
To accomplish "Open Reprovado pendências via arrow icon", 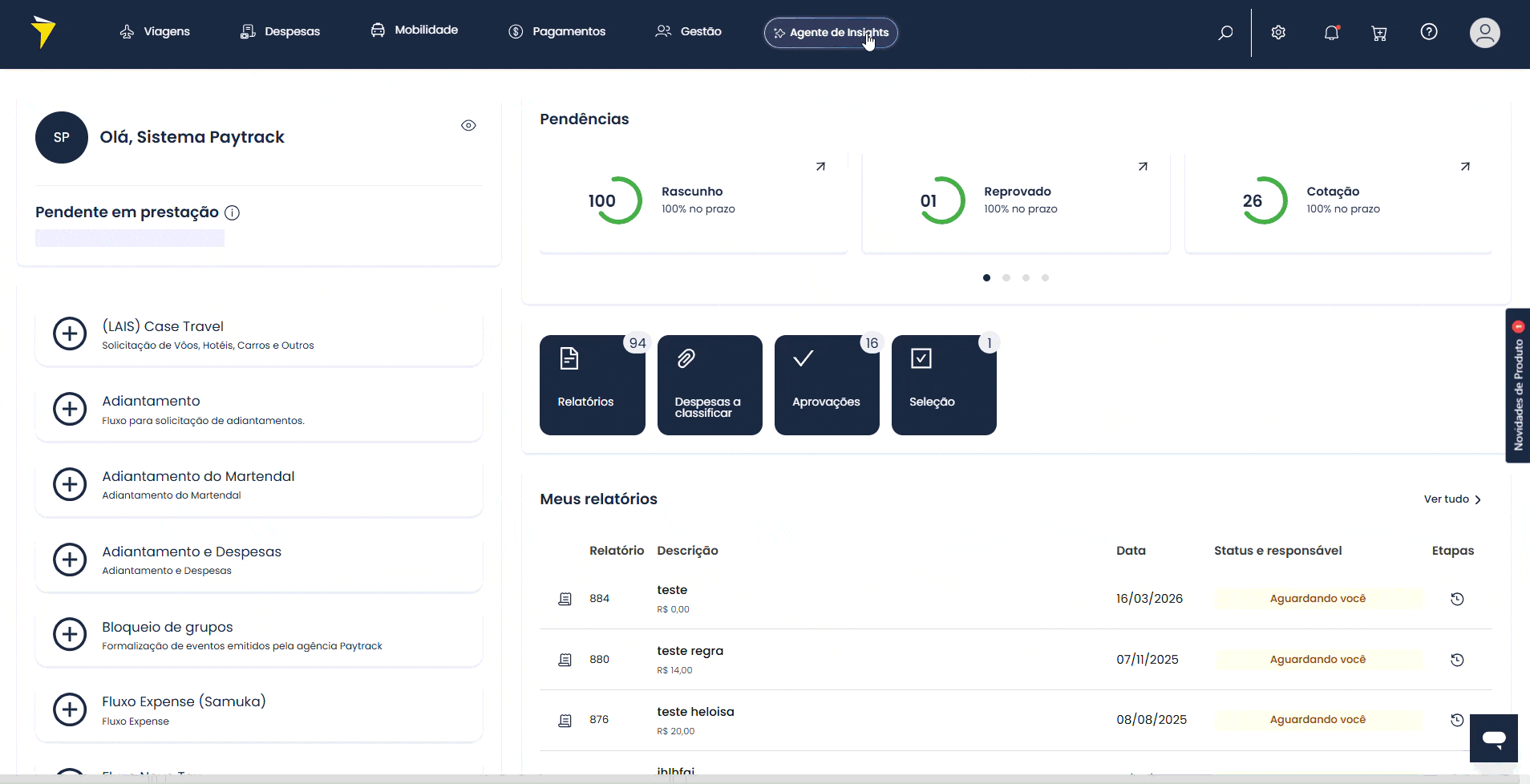I will tap(1143, 167).
